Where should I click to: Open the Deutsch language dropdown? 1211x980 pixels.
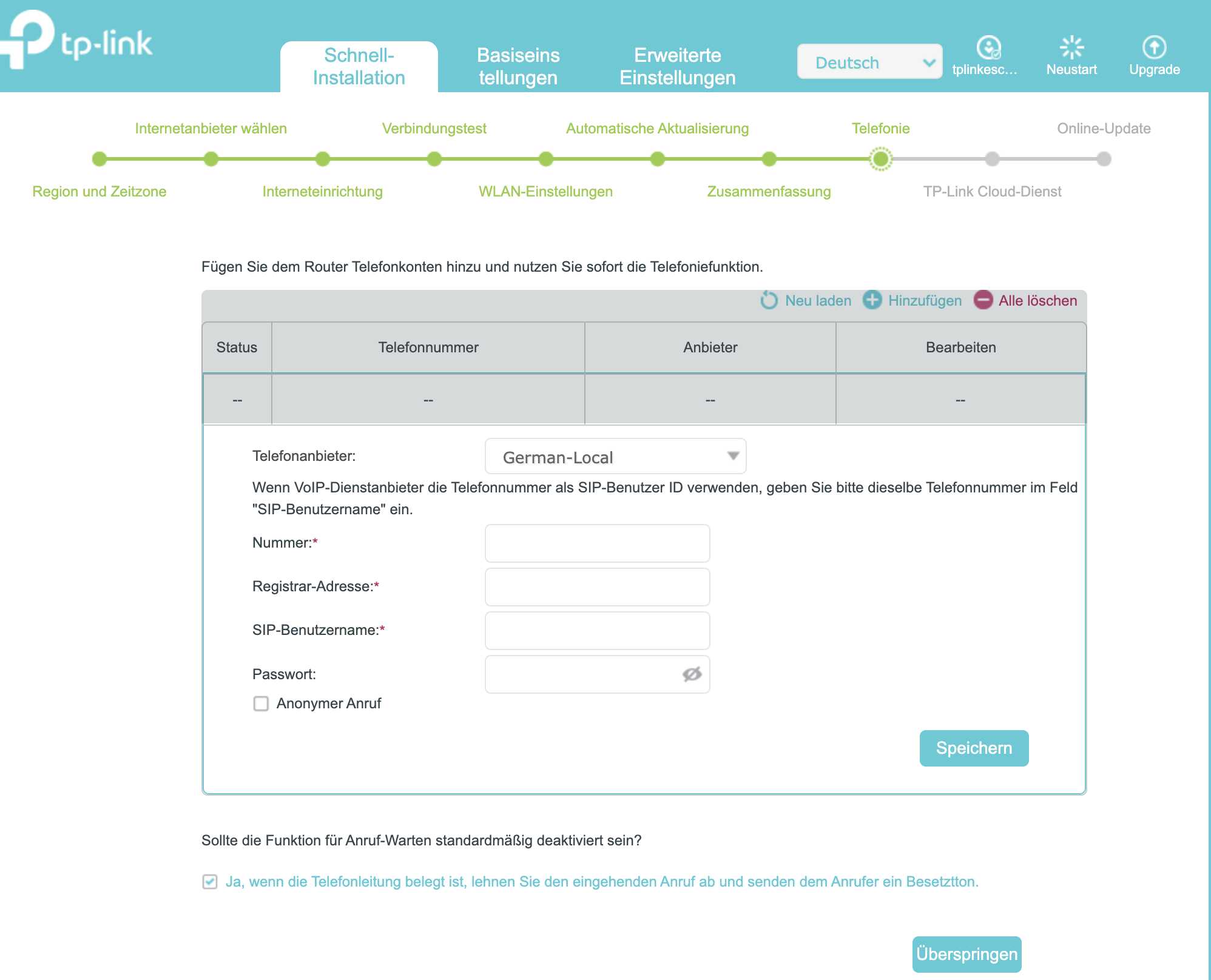869,62
